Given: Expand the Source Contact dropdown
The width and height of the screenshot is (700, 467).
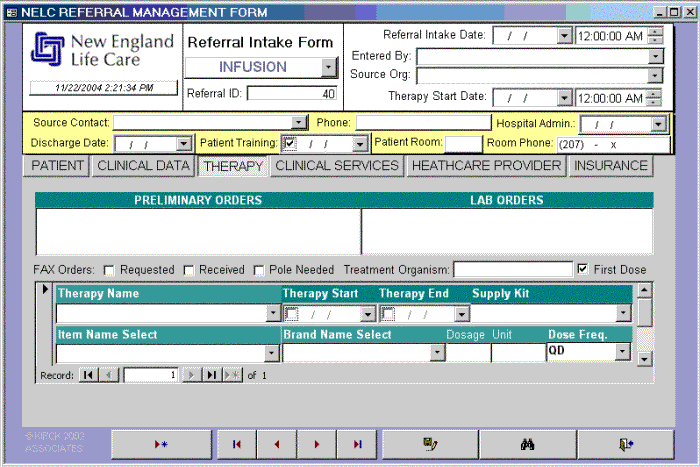Looking at the screenshot, I should pos(298,122).
